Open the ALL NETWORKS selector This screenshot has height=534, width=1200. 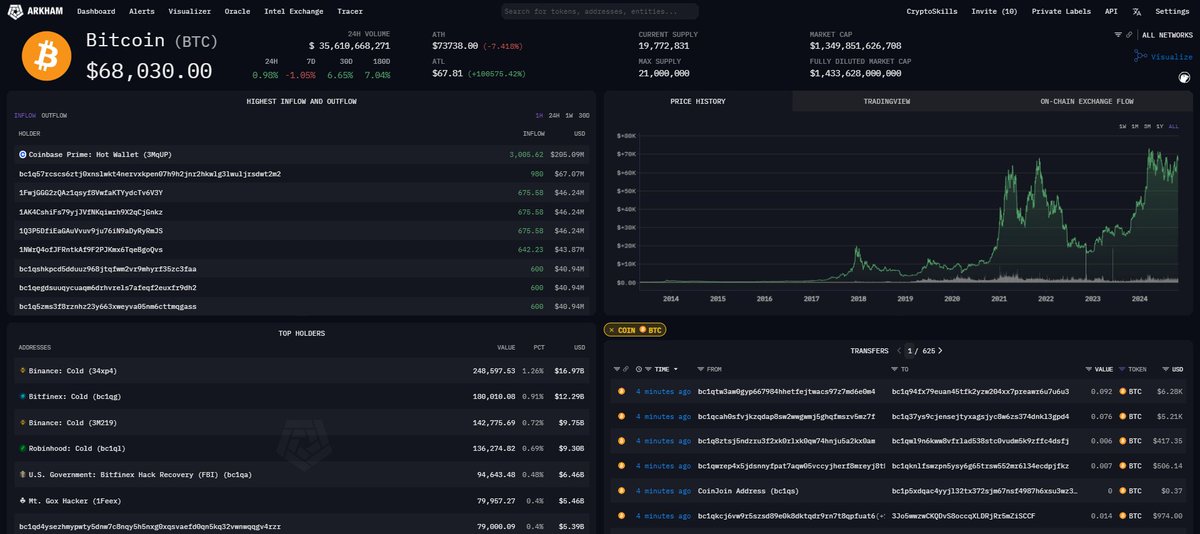1165,34
